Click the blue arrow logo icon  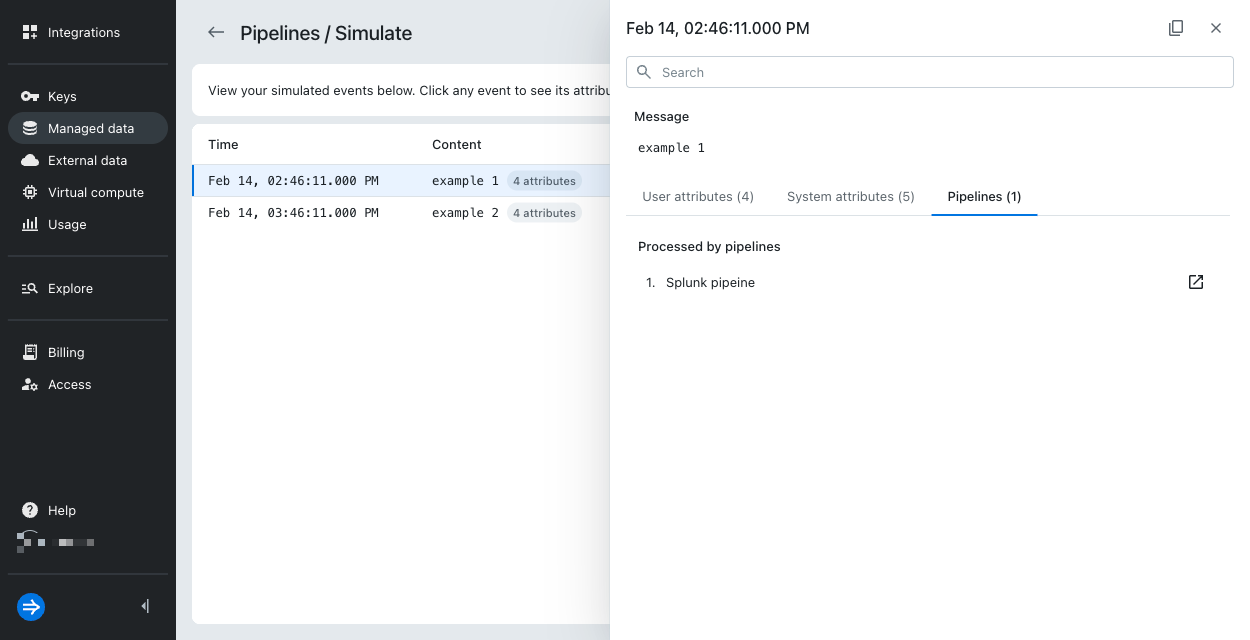tap(31, 606)
